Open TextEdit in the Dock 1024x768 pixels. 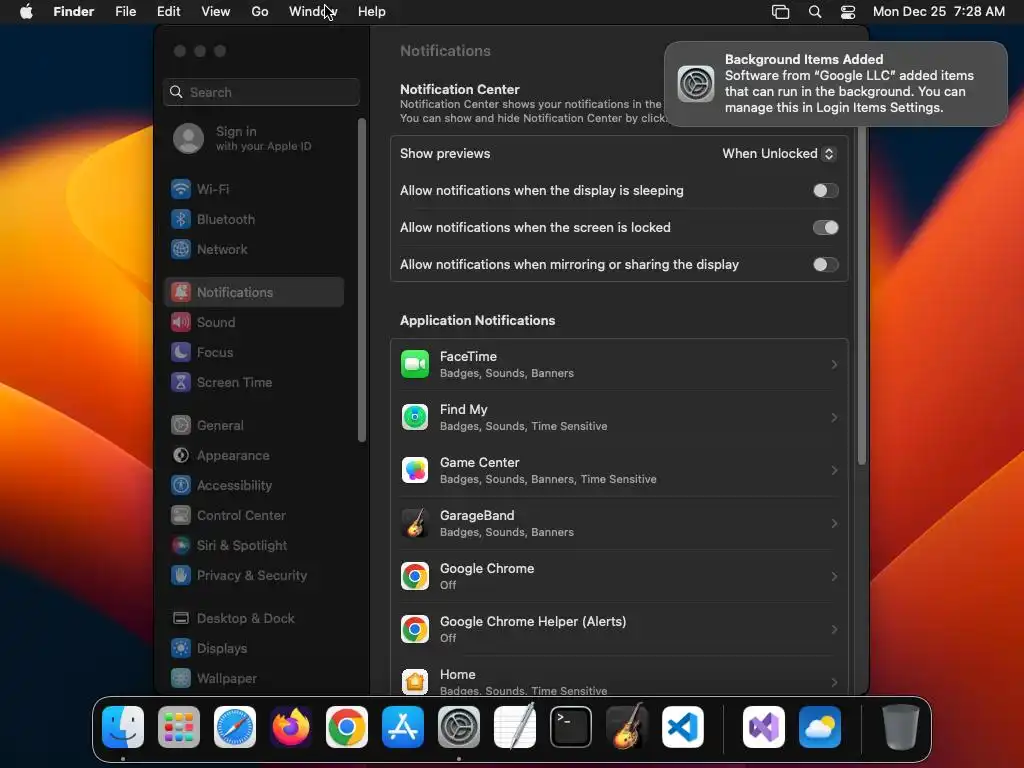[x=515, y=727]
